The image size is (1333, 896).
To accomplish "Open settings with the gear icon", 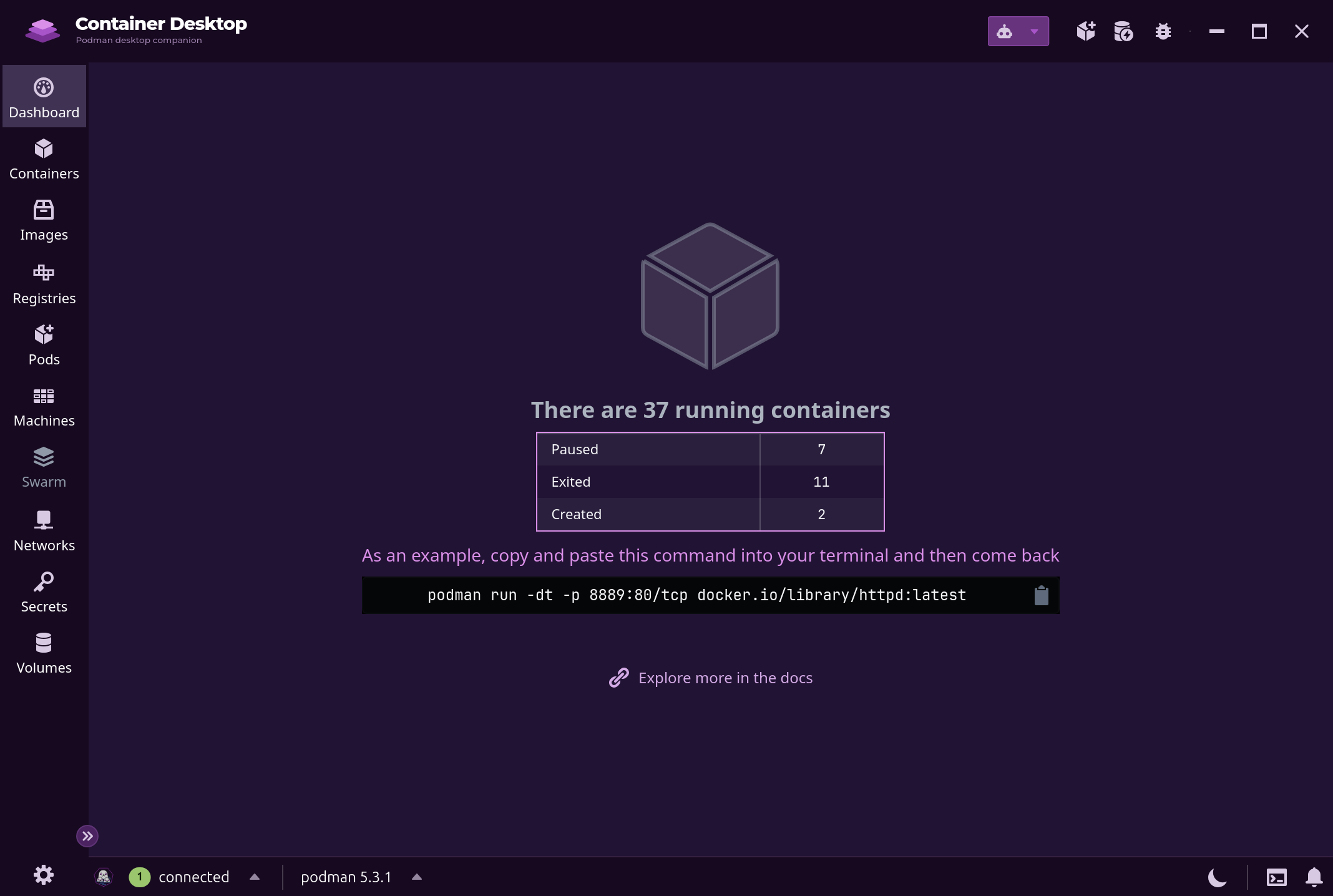I will click(44, 875).
